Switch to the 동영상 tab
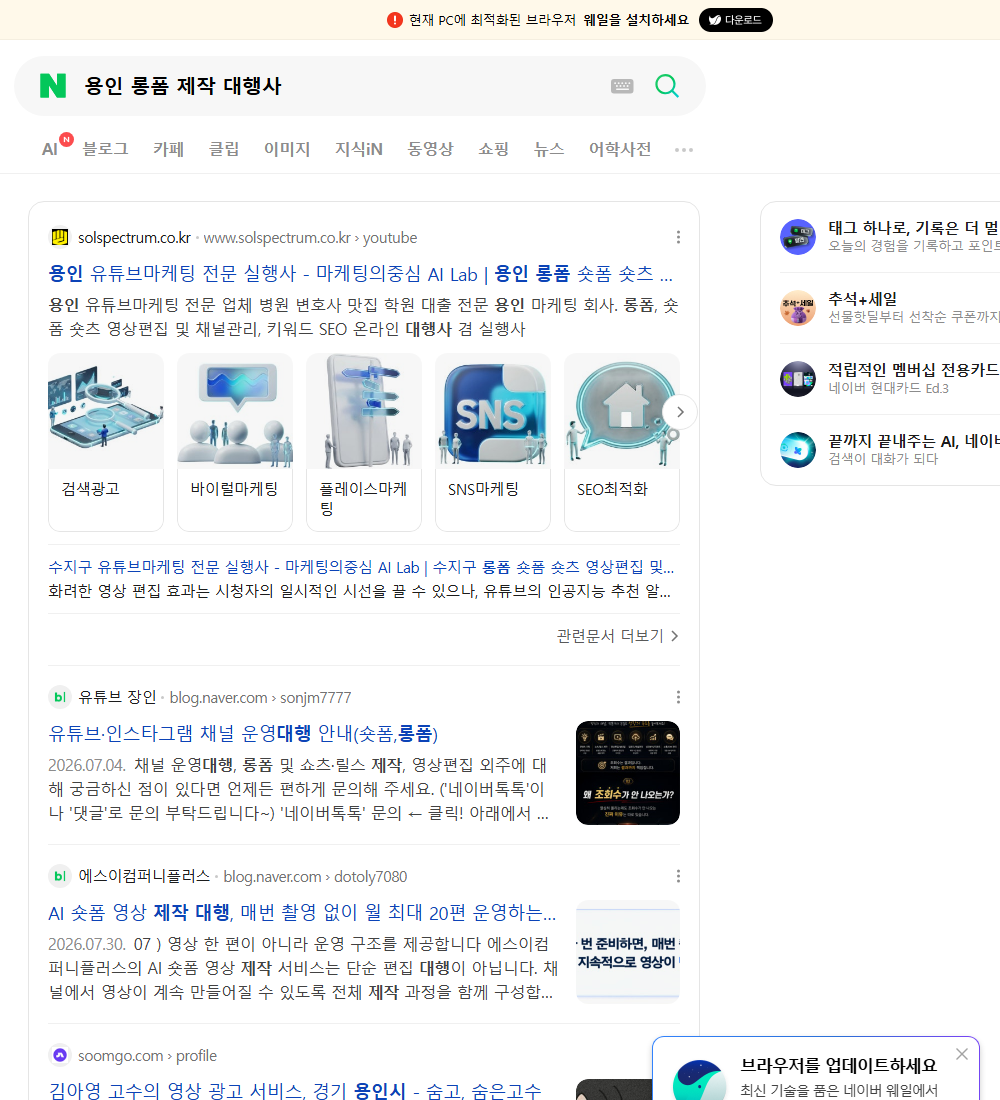The width and height of the screenshot is (1000, 1100). (430, 149)
